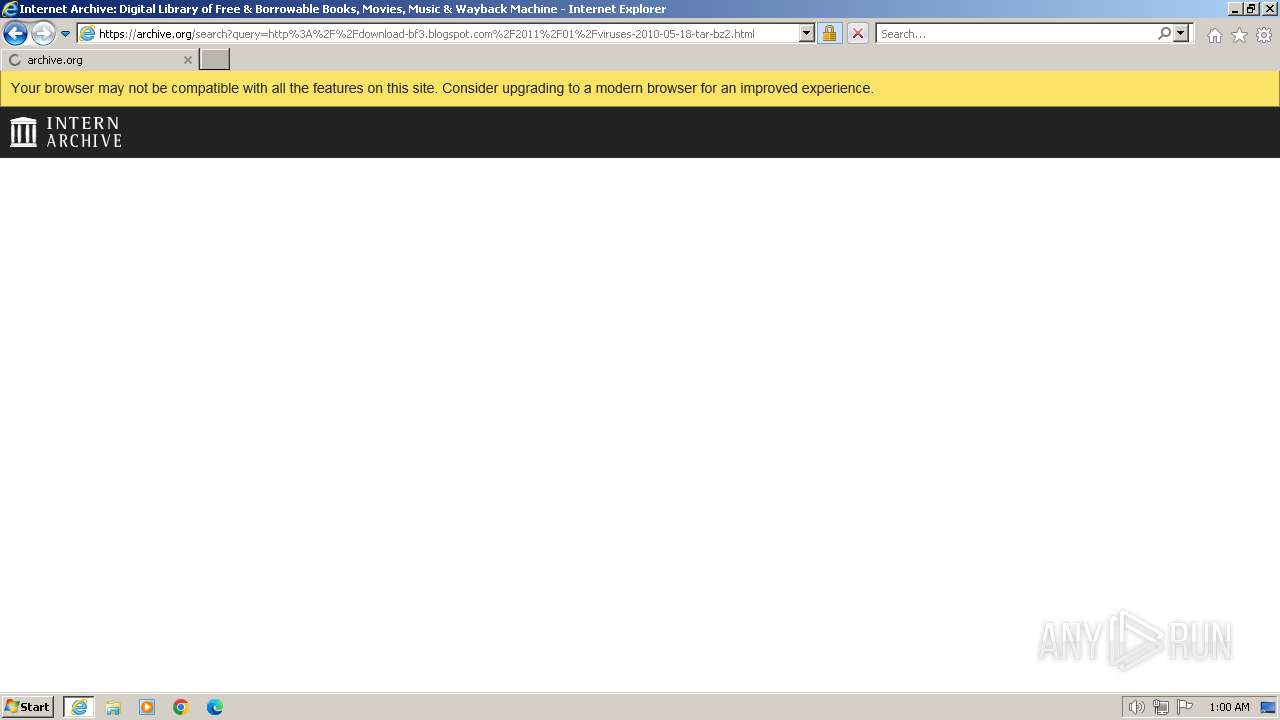Screen dimensions: 1280x720
Task: Open Windows Explorer folder from taskbar
Action: click(x=113, y=707)
